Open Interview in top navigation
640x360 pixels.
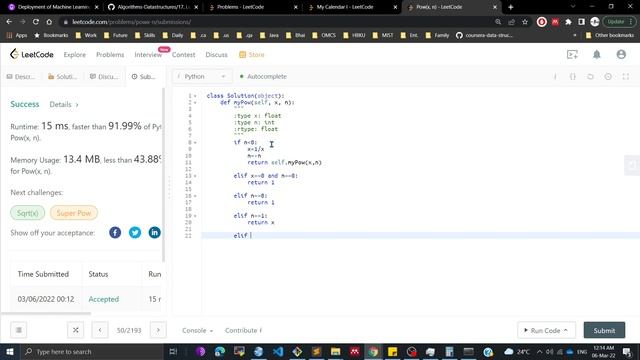click(148, 55)
